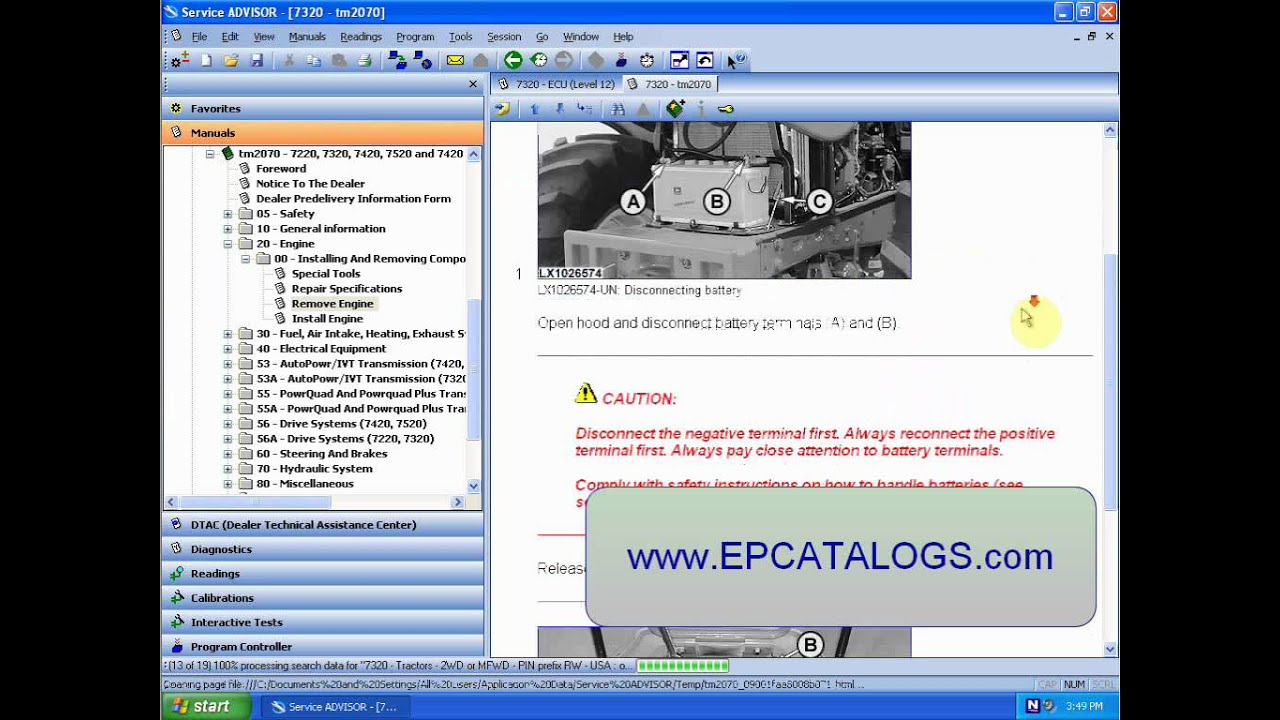Click the yellow envelope mail icon
The height and width of the screenshot is (720, 1280).
pos(455,61)
